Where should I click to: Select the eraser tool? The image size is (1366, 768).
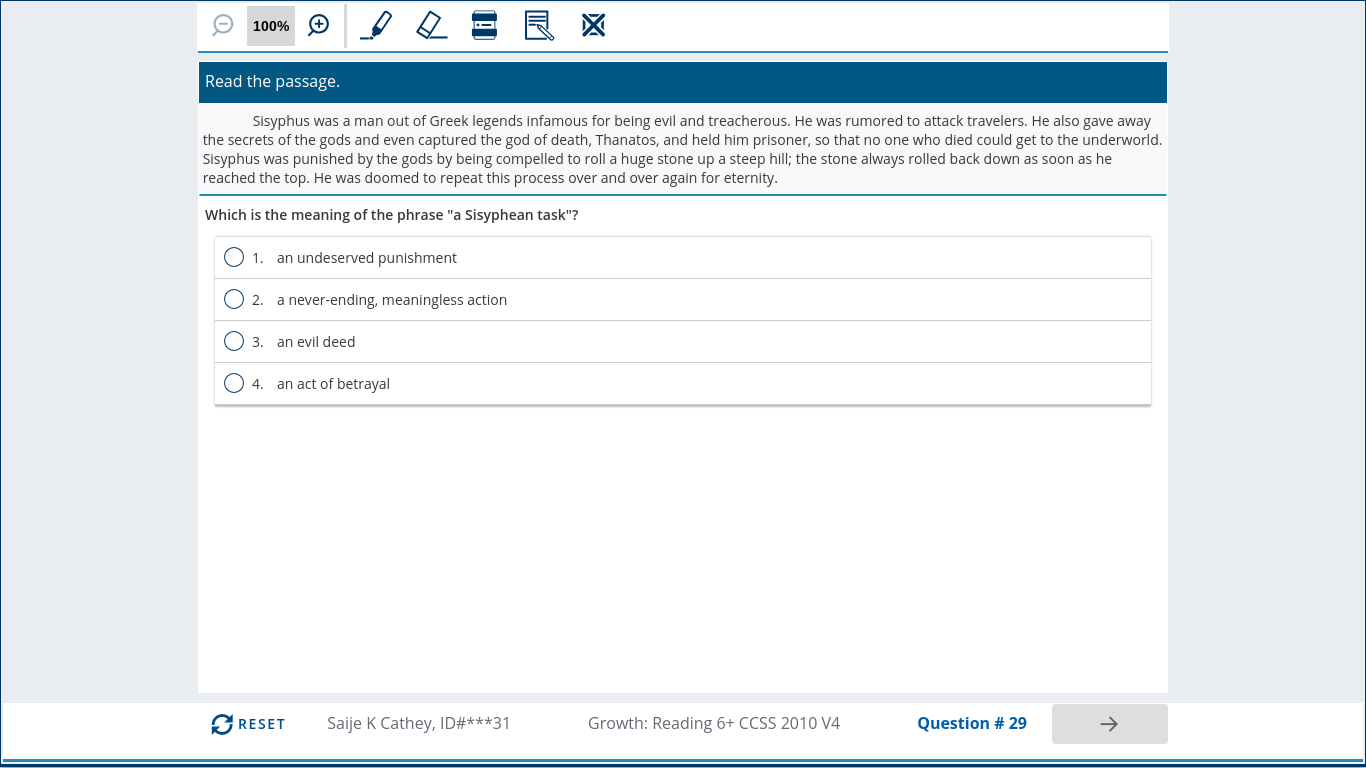coord(431,25)
